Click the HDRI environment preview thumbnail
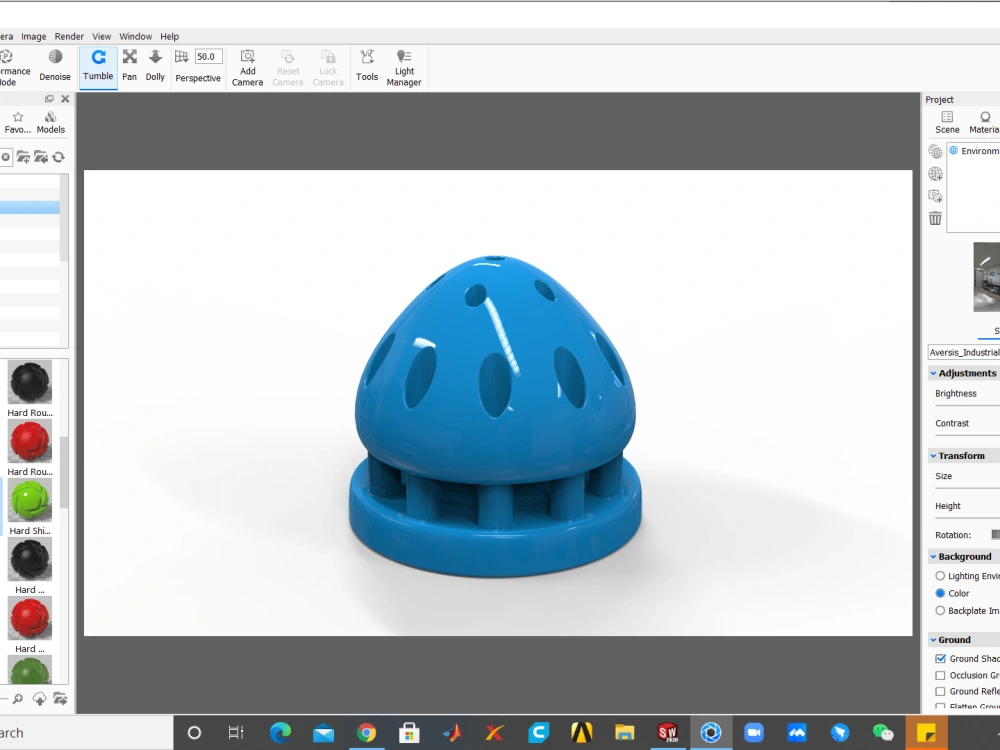1000x750 pixels. pyautogui.click(x=987, y=277)
